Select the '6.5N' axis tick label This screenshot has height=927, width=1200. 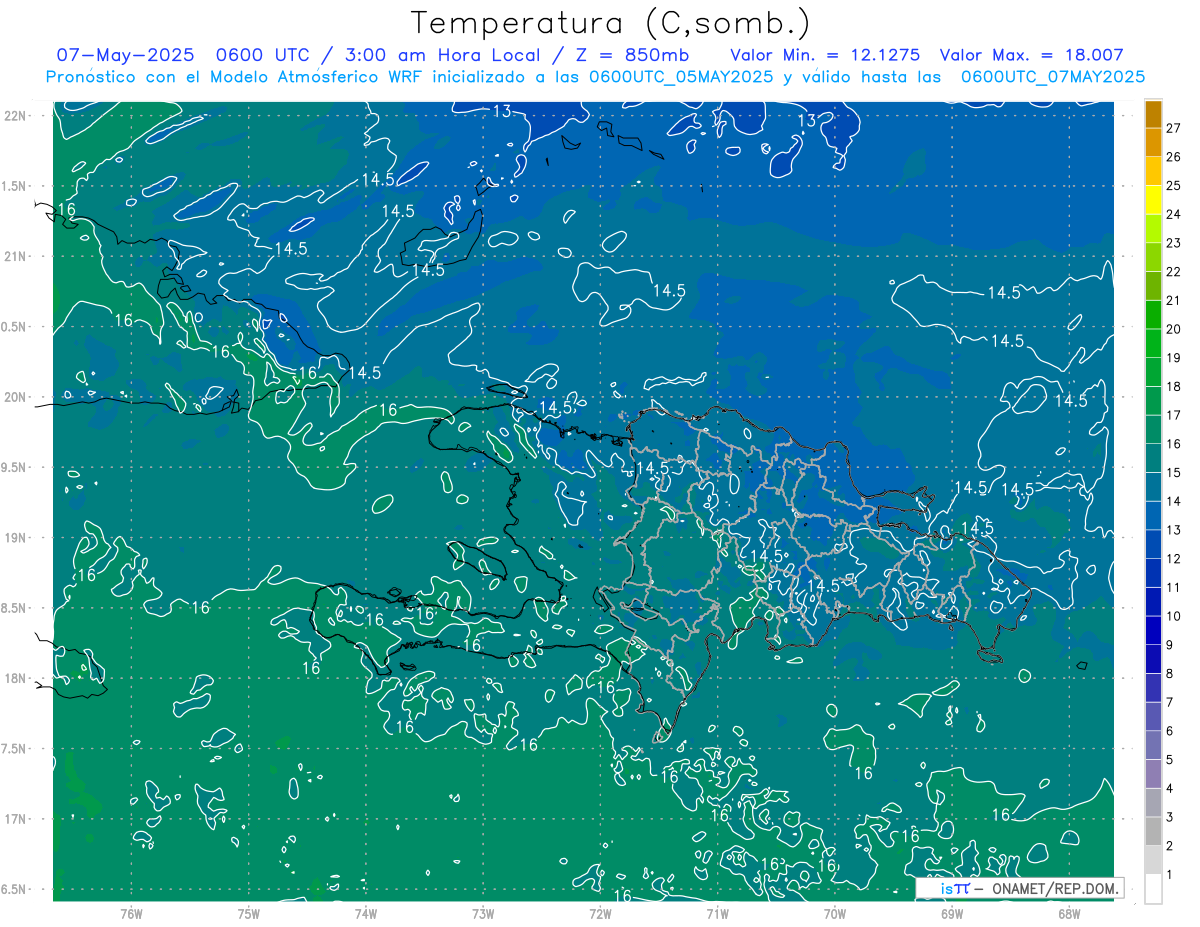15,890
